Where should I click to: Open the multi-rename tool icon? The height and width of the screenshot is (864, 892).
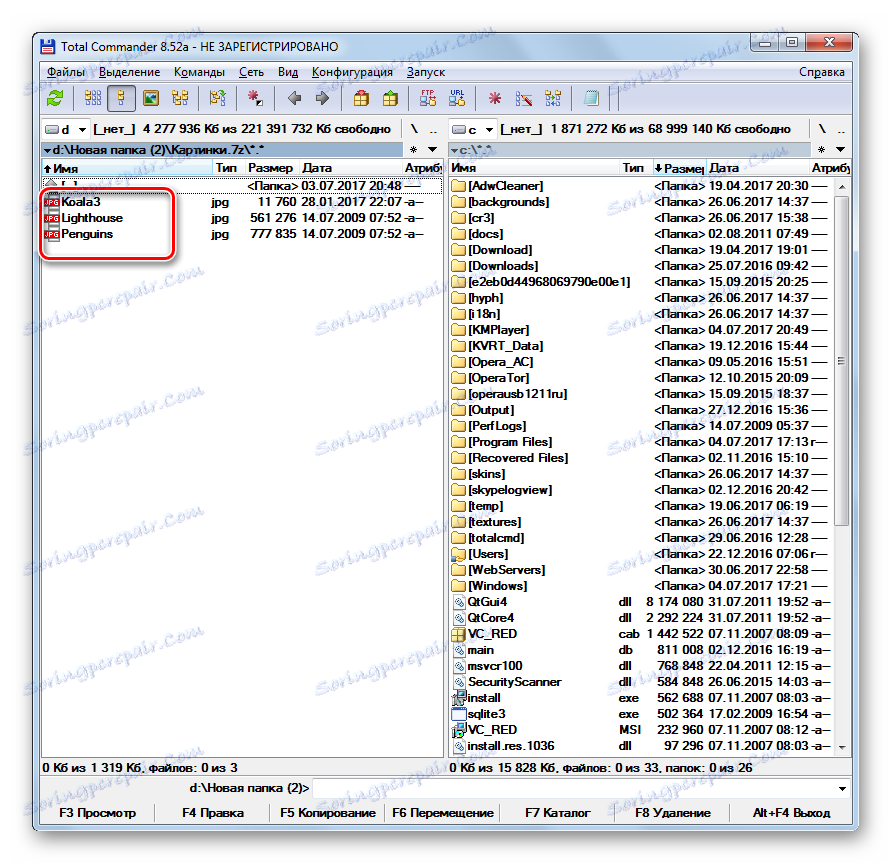(523, 98)
